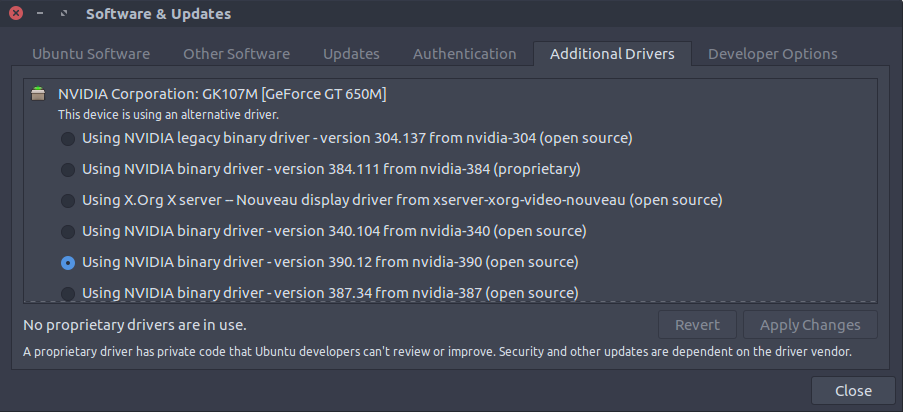Click the proprietary driver explanation paragraph
This screenshot has height=412, width=903.
pos(437,351)
